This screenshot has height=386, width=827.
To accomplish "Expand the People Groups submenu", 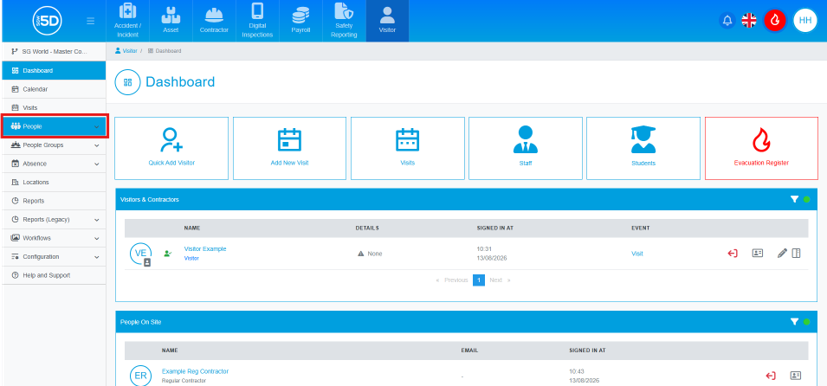I will tap(55, 145).
